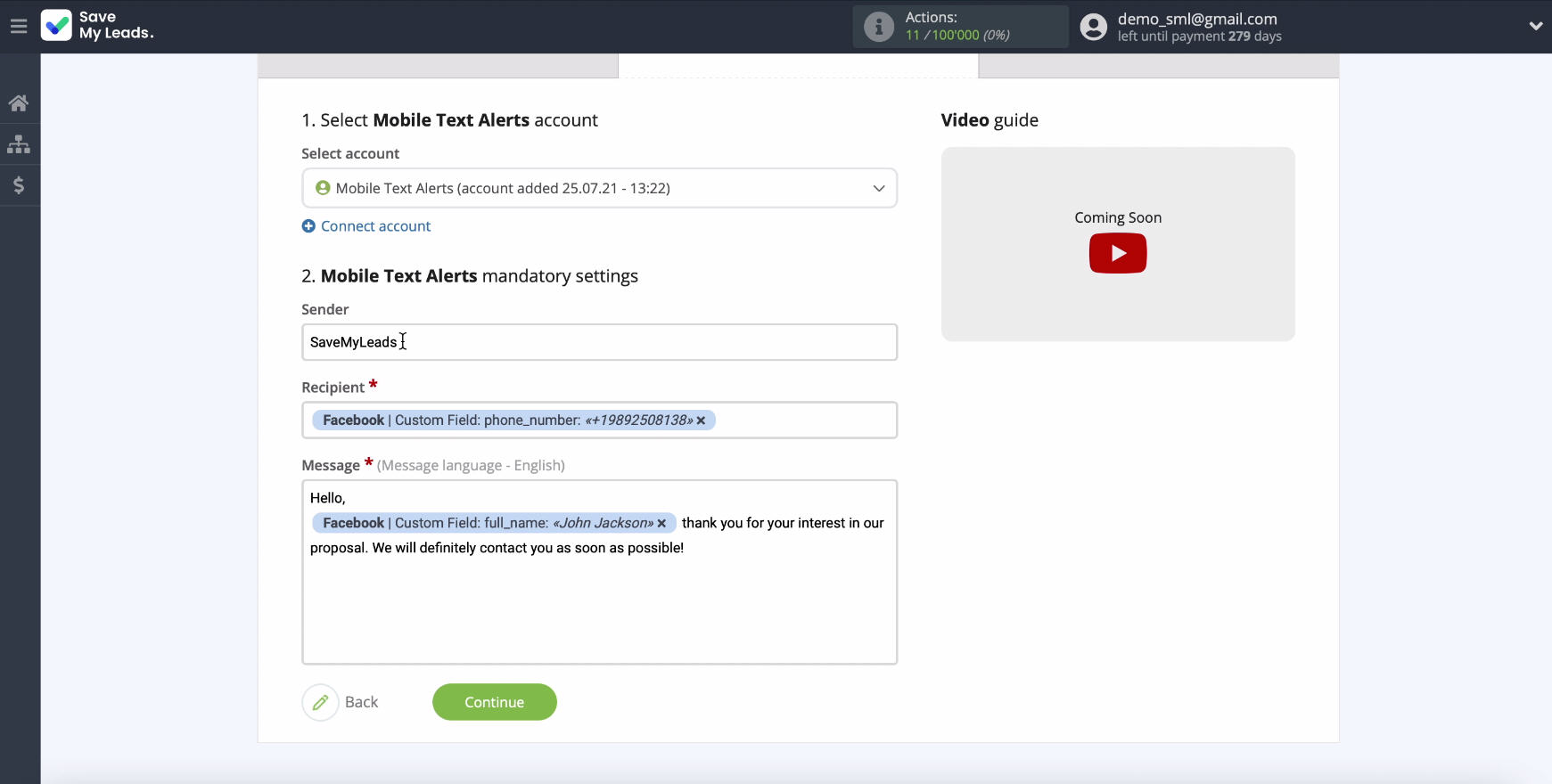
Task: Click inside the Message text area
Action: click(x=599, y=572)
